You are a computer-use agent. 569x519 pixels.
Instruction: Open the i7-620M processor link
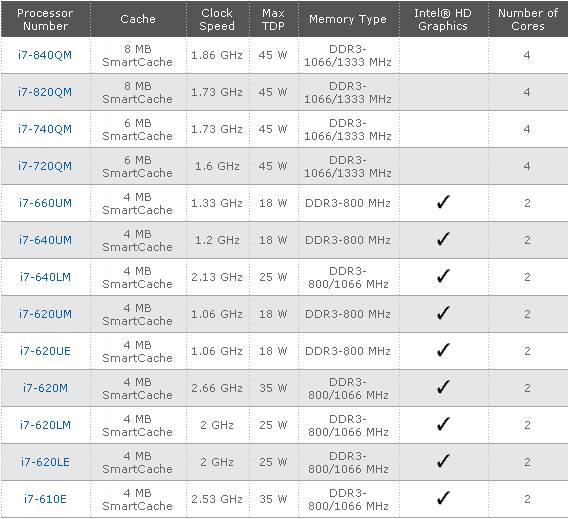(x=45, y=388)
